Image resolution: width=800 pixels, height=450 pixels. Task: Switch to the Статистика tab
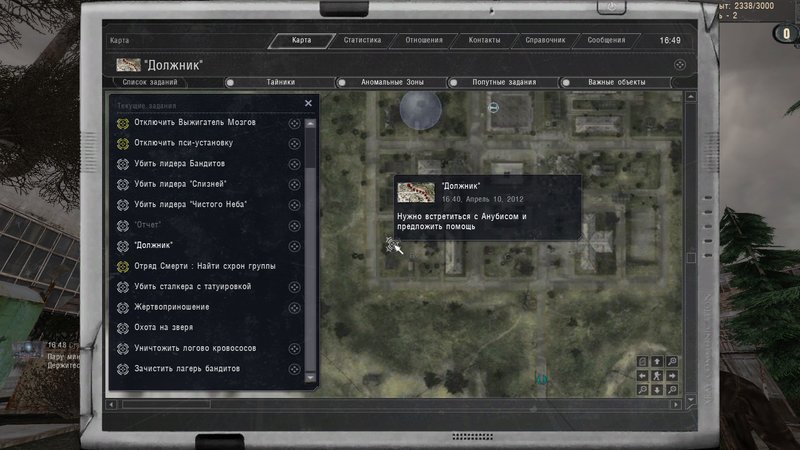click(x=362, y=40)
